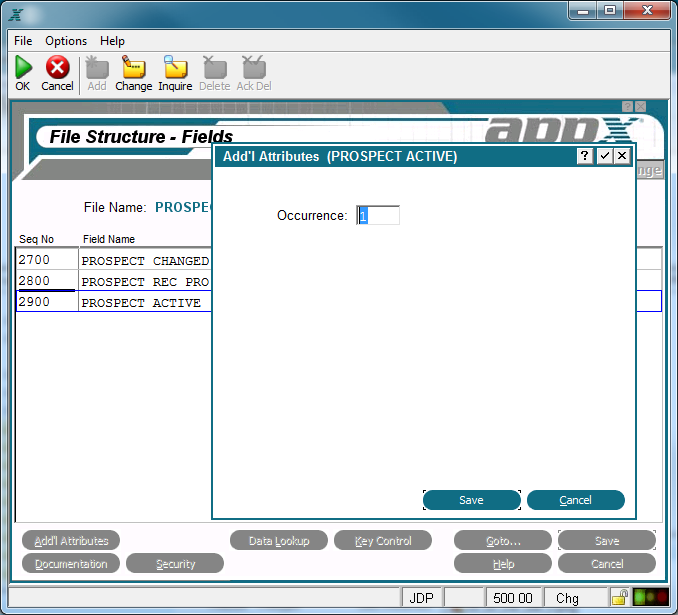Click the Data Lookup button
The image size is (678, 615).
tap(279, 541)
